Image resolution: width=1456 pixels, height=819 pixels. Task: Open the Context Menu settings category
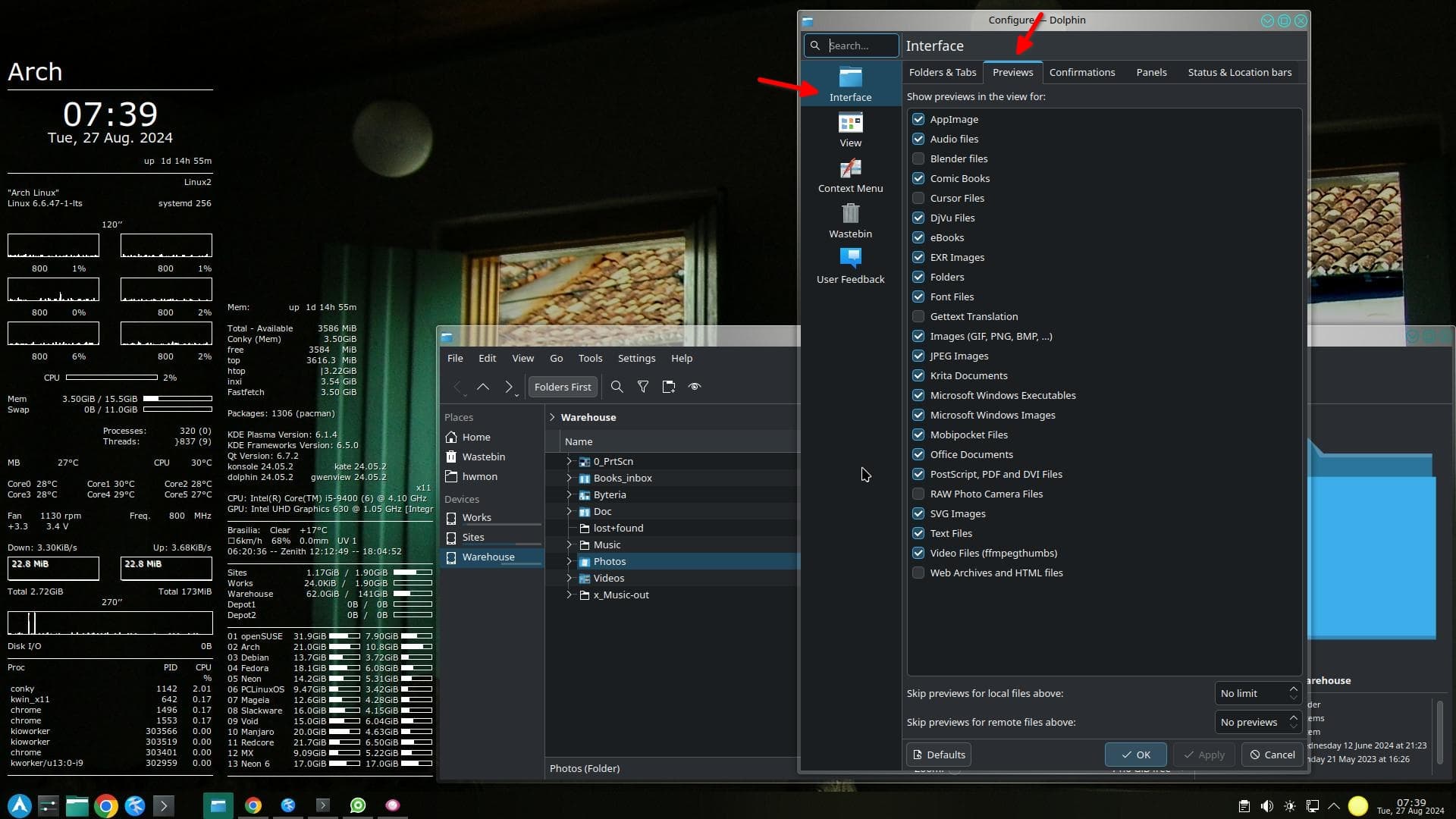coord(850,175)
